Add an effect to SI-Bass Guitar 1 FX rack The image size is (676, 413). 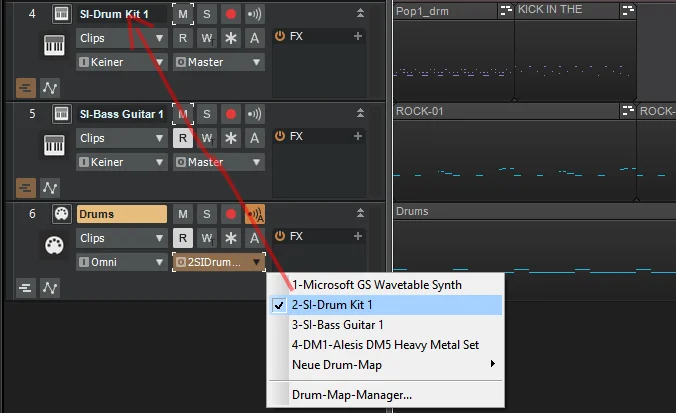pyautogui.click(x=357, y=136)
